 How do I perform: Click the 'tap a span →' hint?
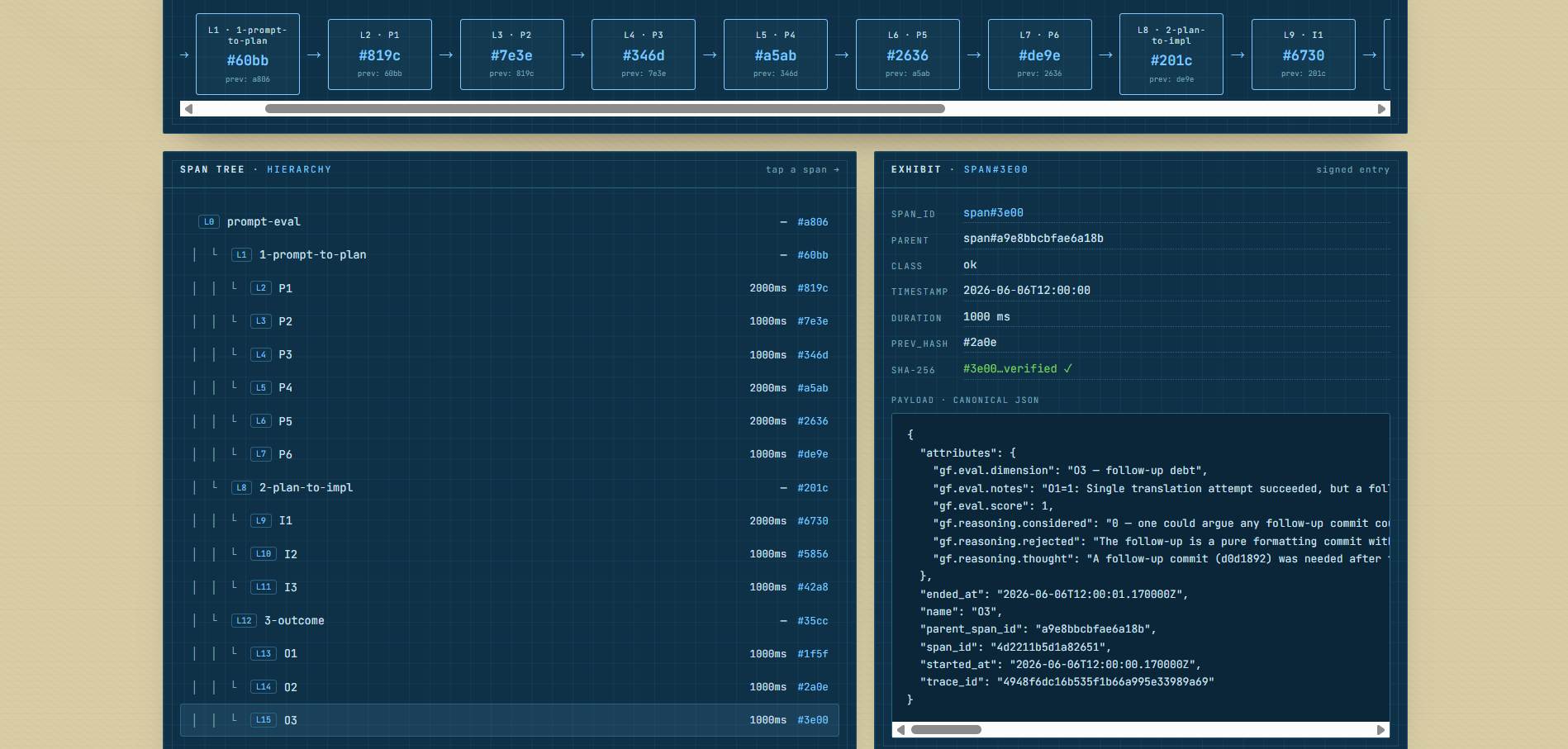coord(802,169)
